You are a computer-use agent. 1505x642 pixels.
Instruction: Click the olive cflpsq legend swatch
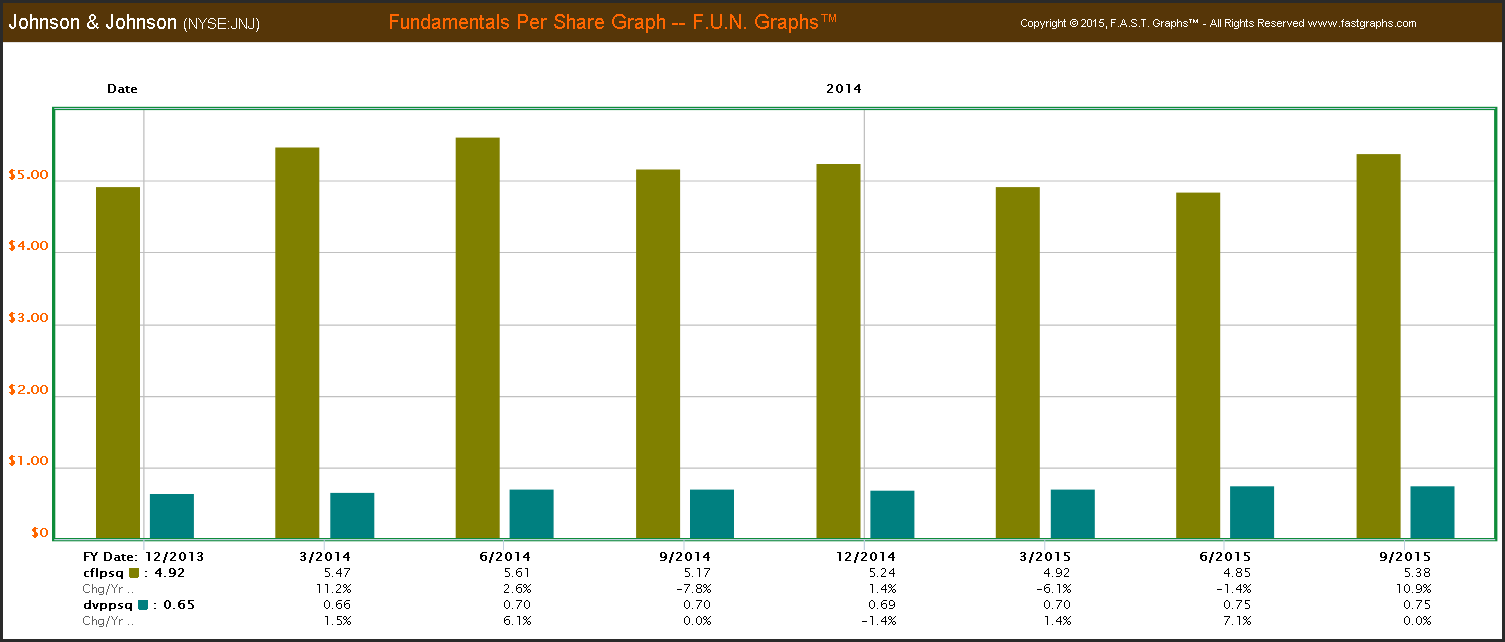(x=134, y=573)
